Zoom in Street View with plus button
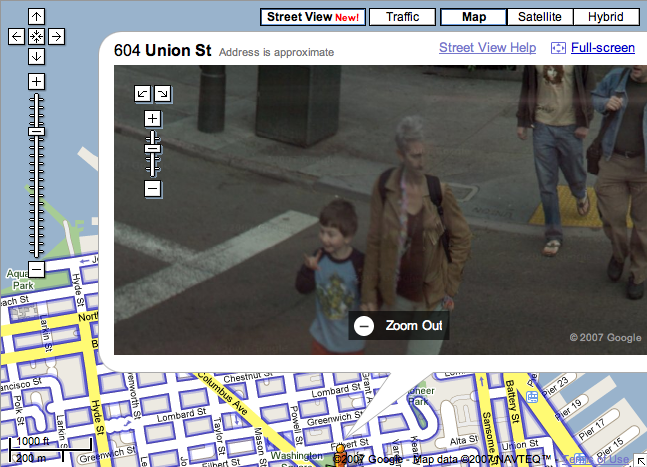Viewport: 647px width, 467px height. 152,118
